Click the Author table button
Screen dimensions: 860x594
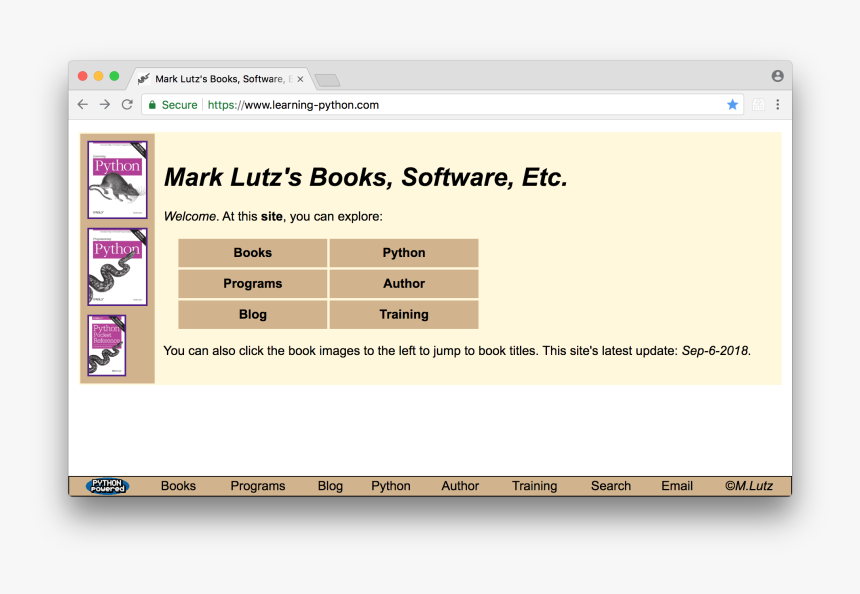pos(404,284)
